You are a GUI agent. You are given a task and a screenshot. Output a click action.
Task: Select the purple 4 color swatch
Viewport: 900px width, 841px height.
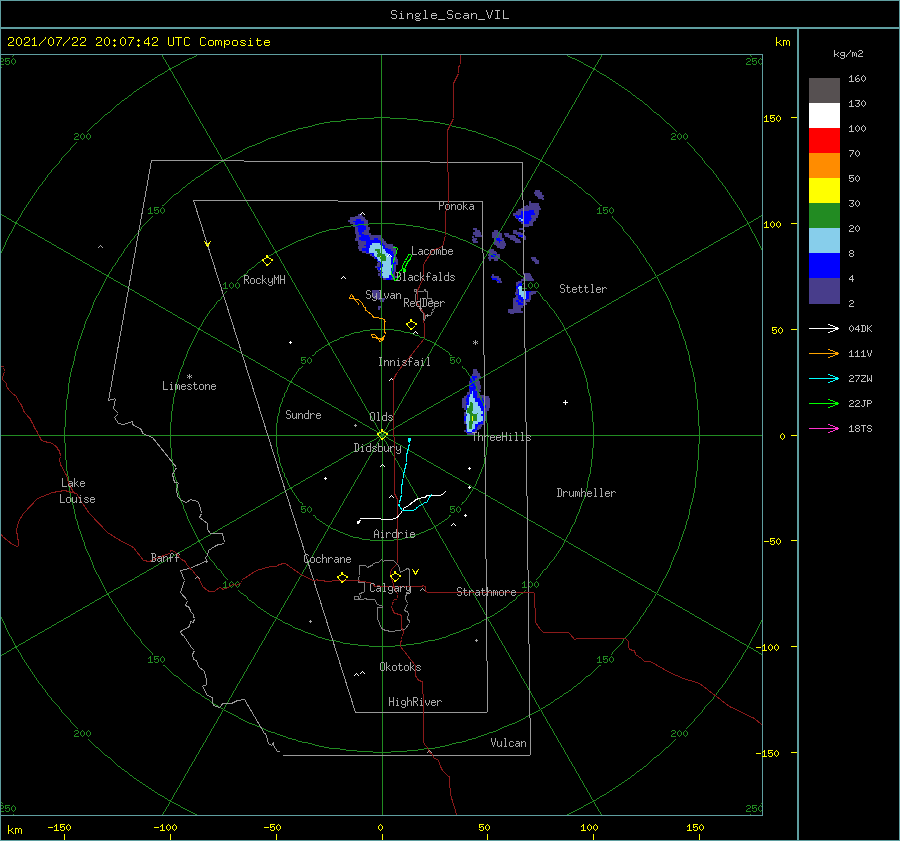tap(824, 290)
